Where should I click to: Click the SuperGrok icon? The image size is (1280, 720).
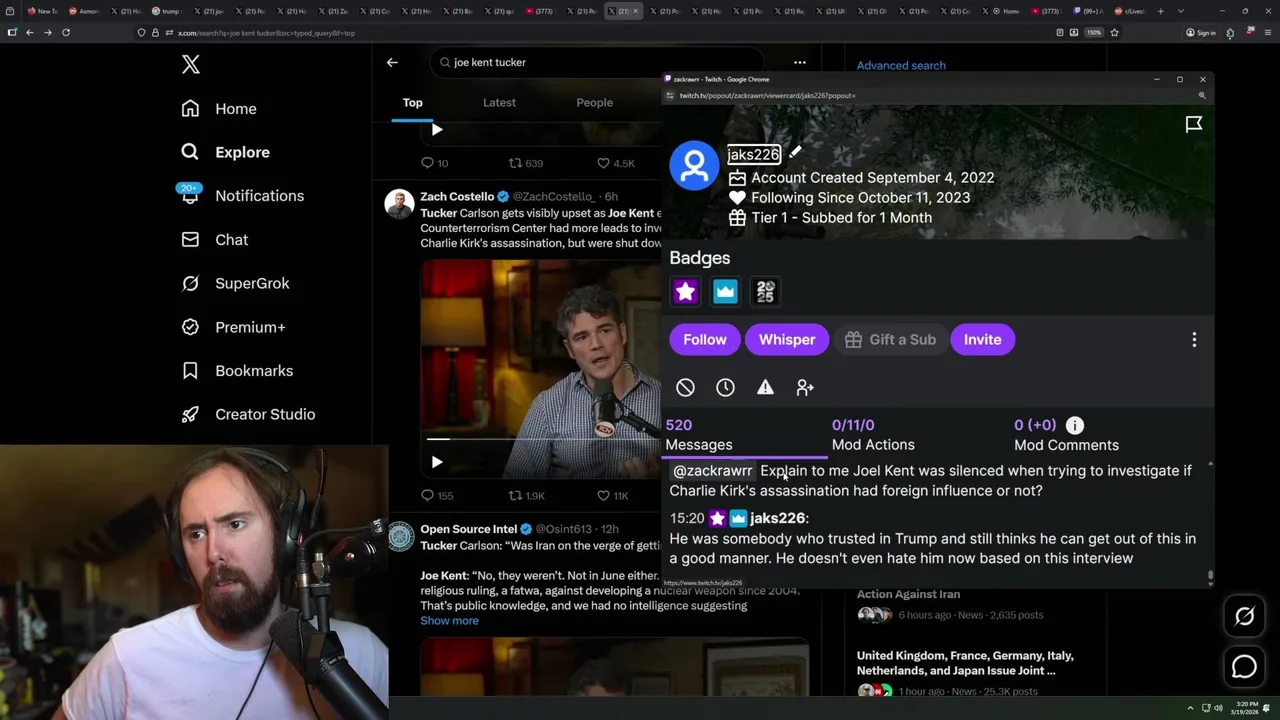pos(190,283)
